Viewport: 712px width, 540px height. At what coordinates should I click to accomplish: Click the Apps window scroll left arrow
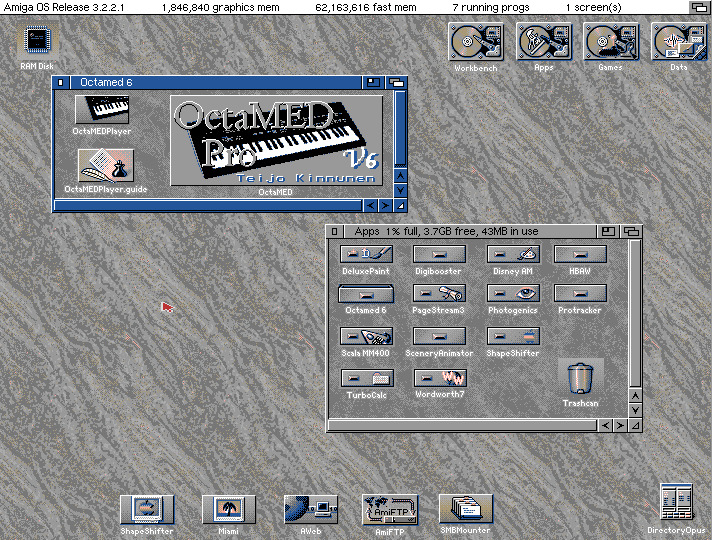tap(605, 426)
